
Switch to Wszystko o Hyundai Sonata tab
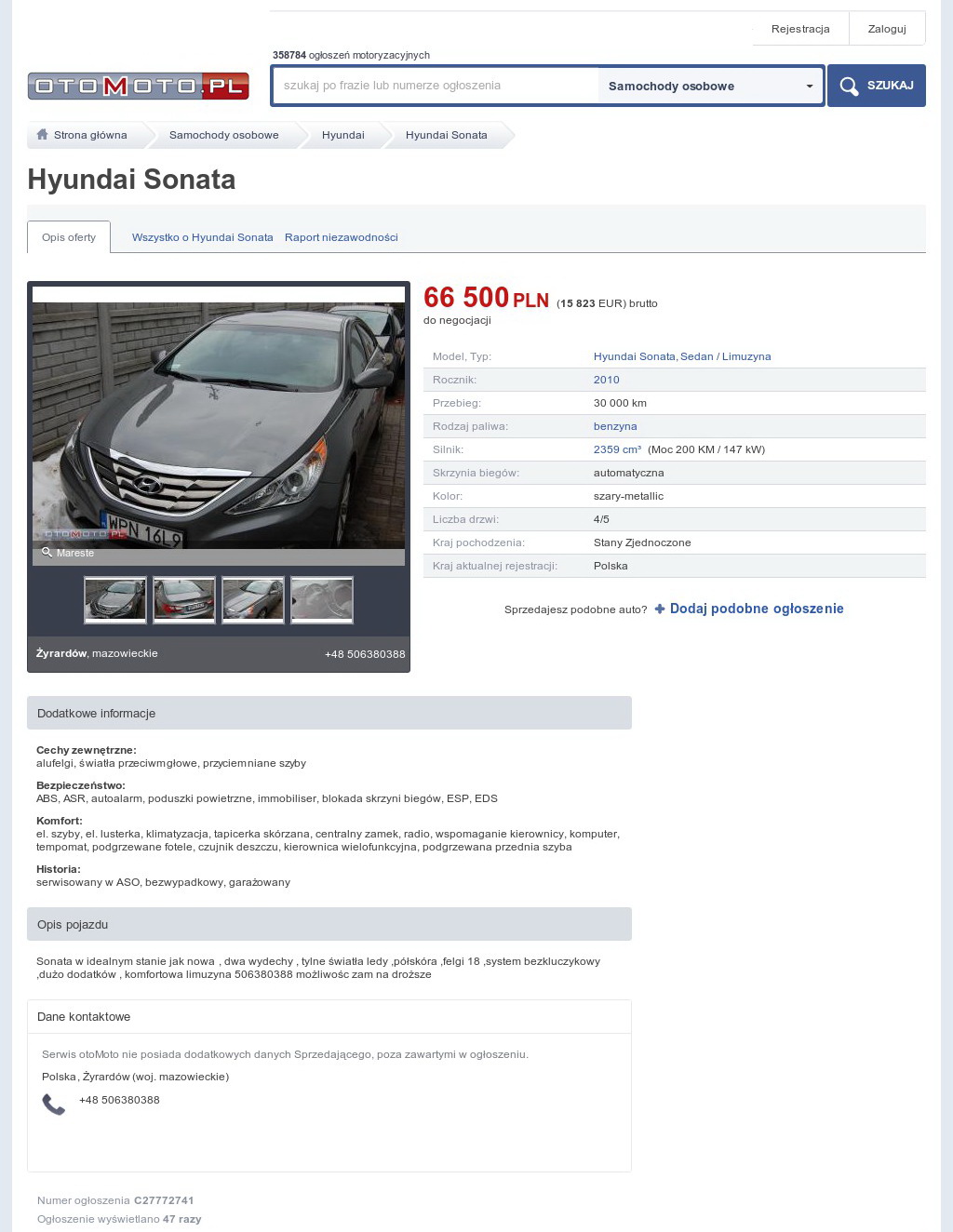pos(203,237)
